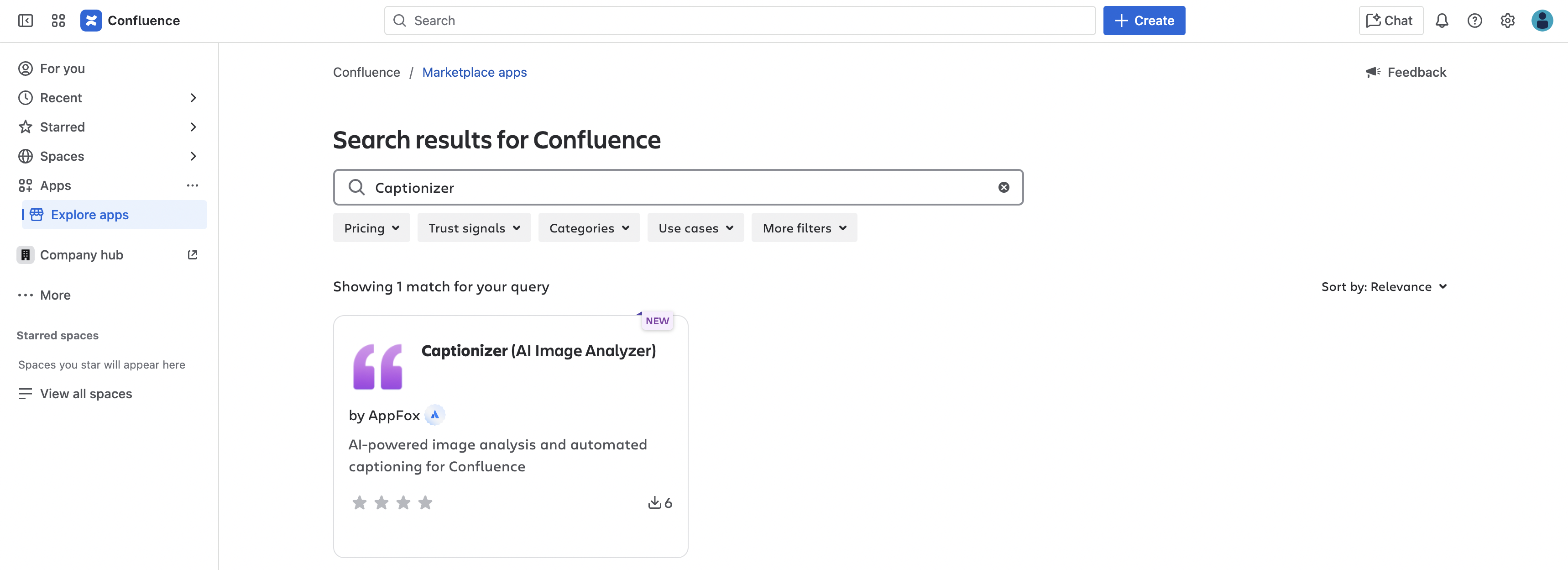Open the user profile avatar
The height and width of the screenshot is (570, 1568).
[x=1541, y=21]
